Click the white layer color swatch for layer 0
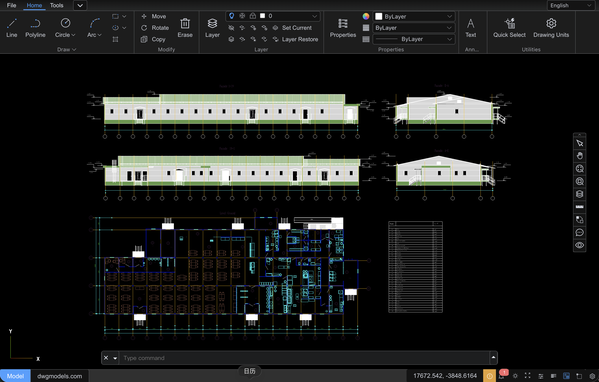Screen dimensions: 599x382 pos(262,16)
